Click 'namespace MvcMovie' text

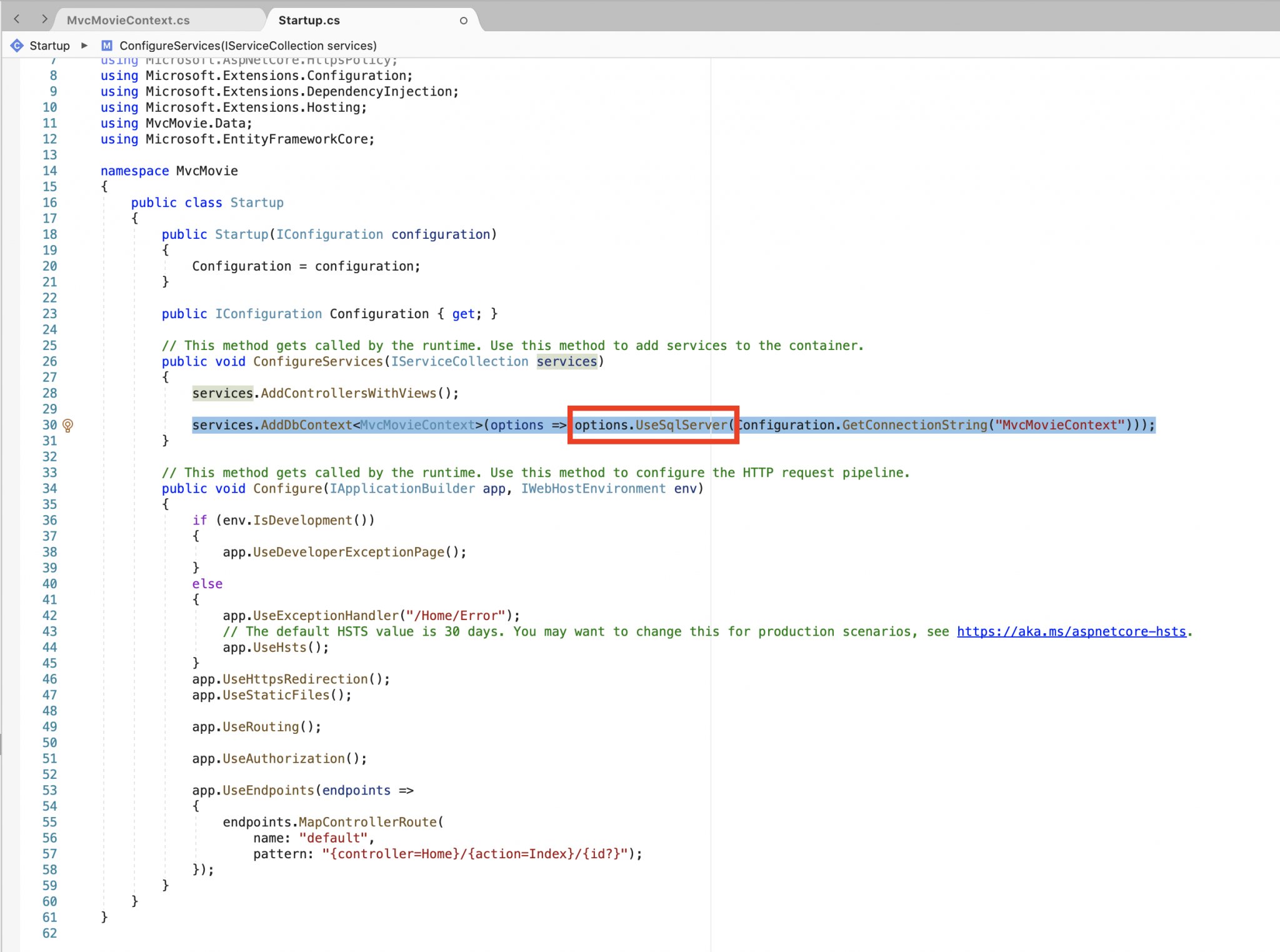tap(169, 171)
